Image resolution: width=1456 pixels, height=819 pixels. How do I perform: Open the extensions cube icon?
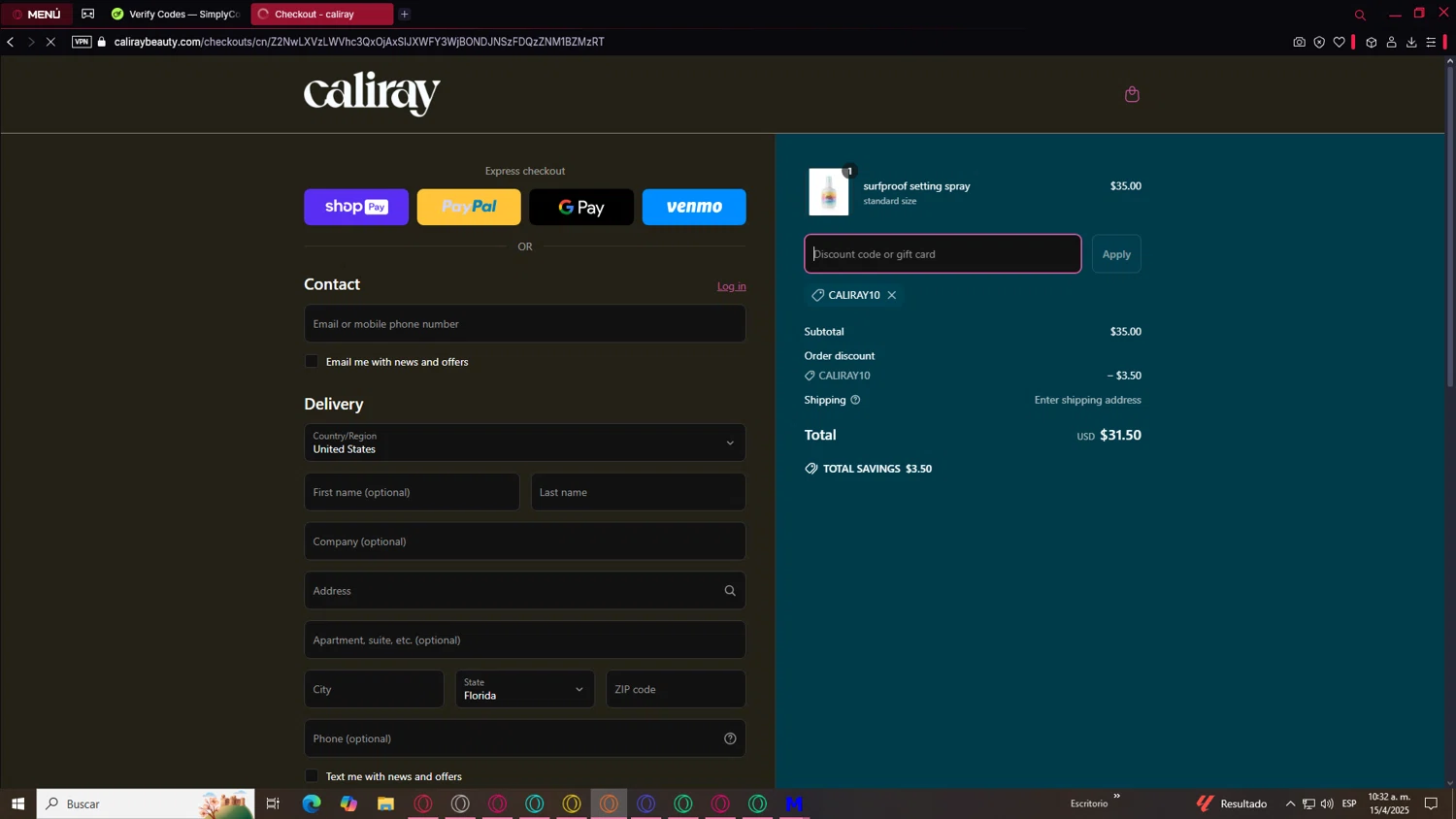point(1372,42)
